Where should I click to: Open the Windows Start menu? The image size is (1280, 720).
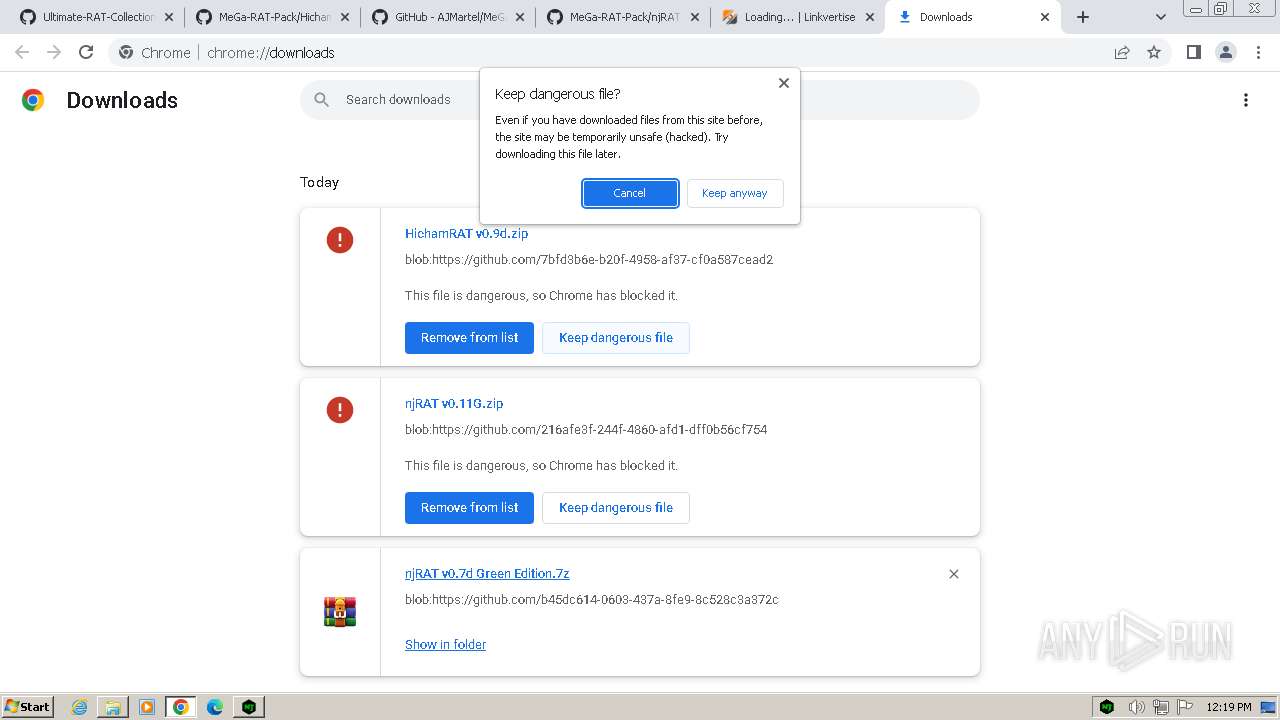coord(28,707)
